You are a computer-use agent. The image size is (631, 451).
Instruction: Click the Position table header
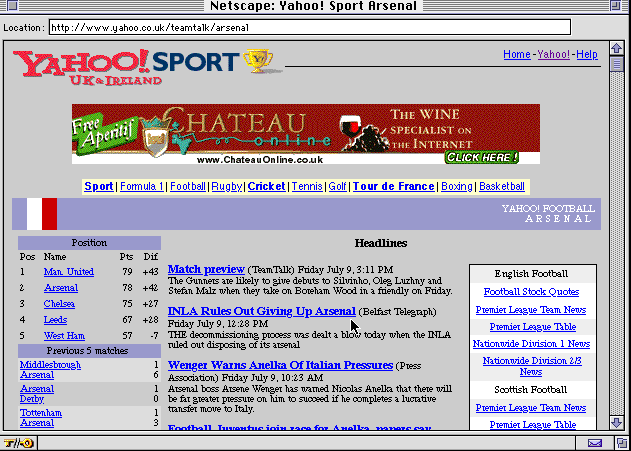pyautogui.click(x=89, y=243)
